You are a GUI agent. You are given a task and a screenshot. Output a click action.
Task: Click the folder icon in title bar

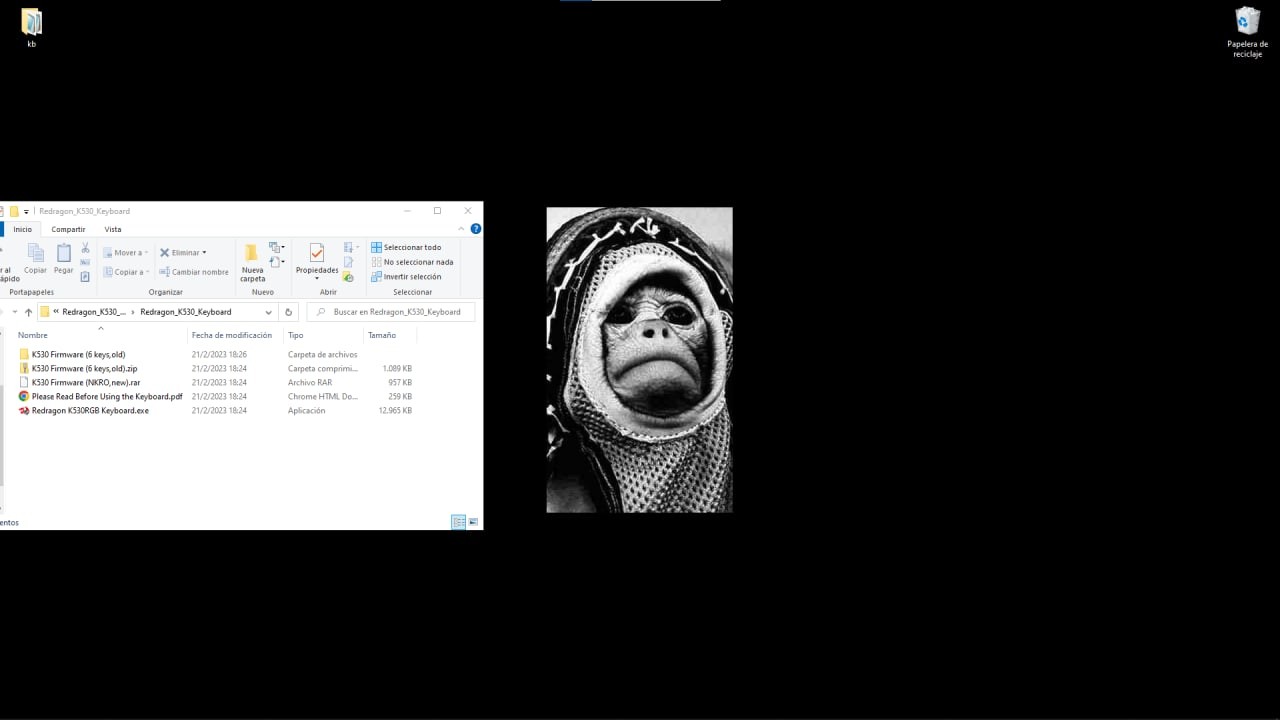tap(14, 211)
